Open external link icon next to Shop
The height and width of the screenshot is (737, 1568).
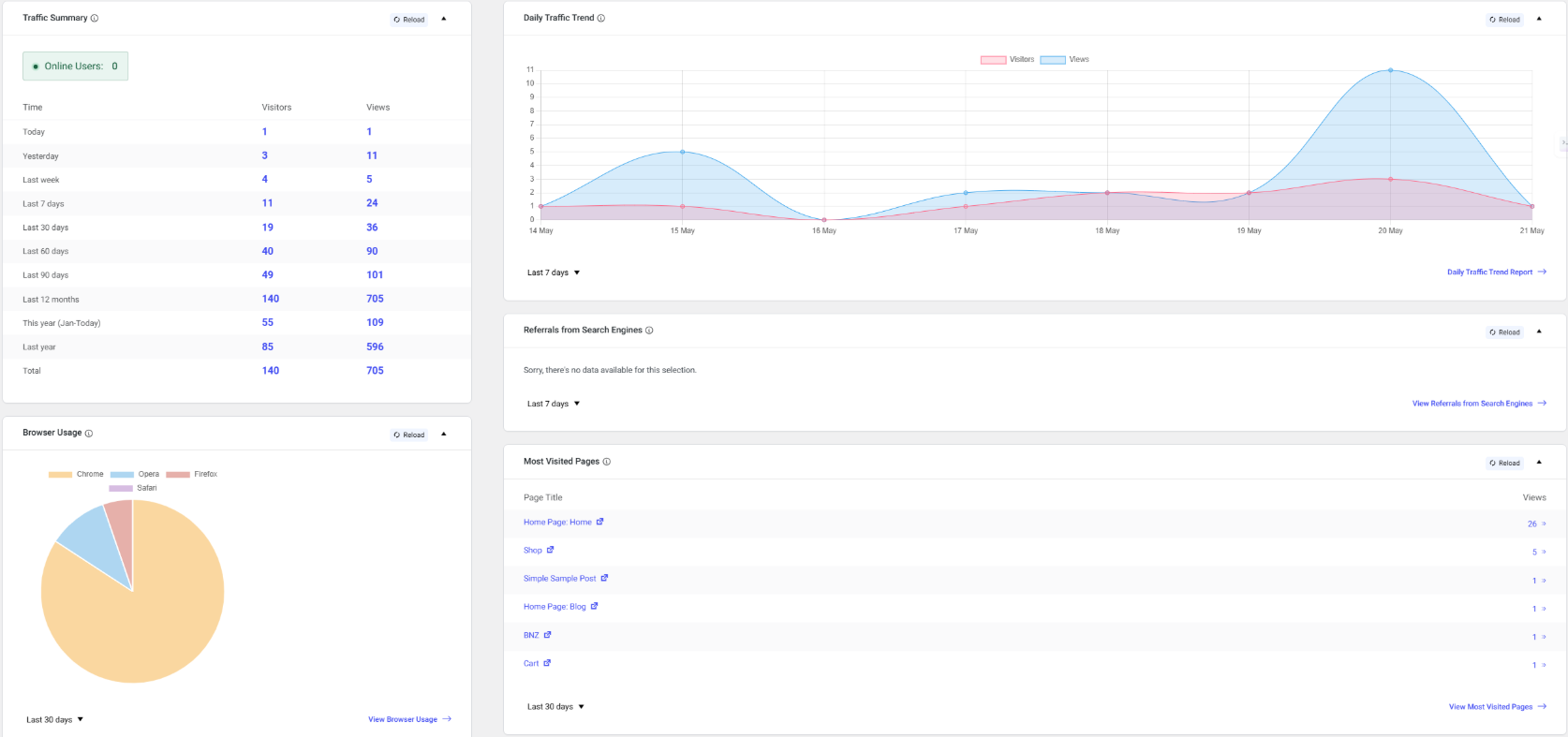tap(551, 550)
